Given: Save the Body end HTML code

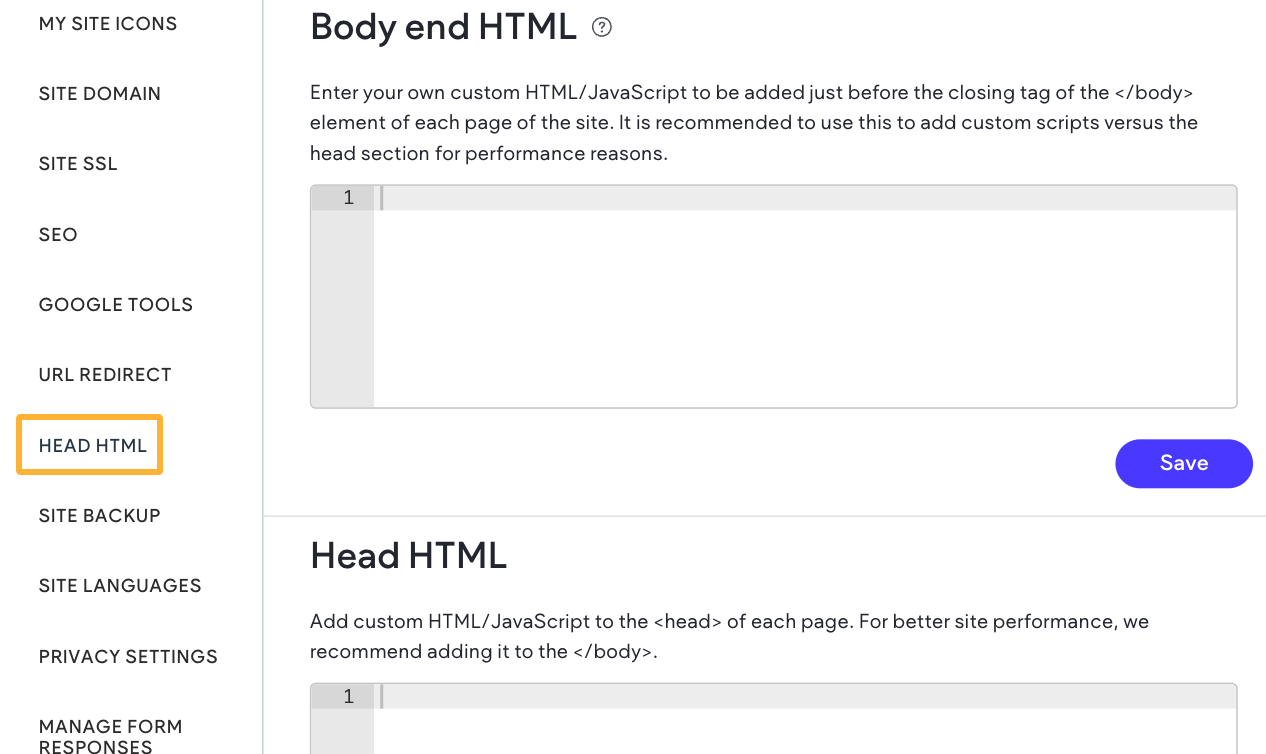Looking at the screenshot, I should (1183, 463).
